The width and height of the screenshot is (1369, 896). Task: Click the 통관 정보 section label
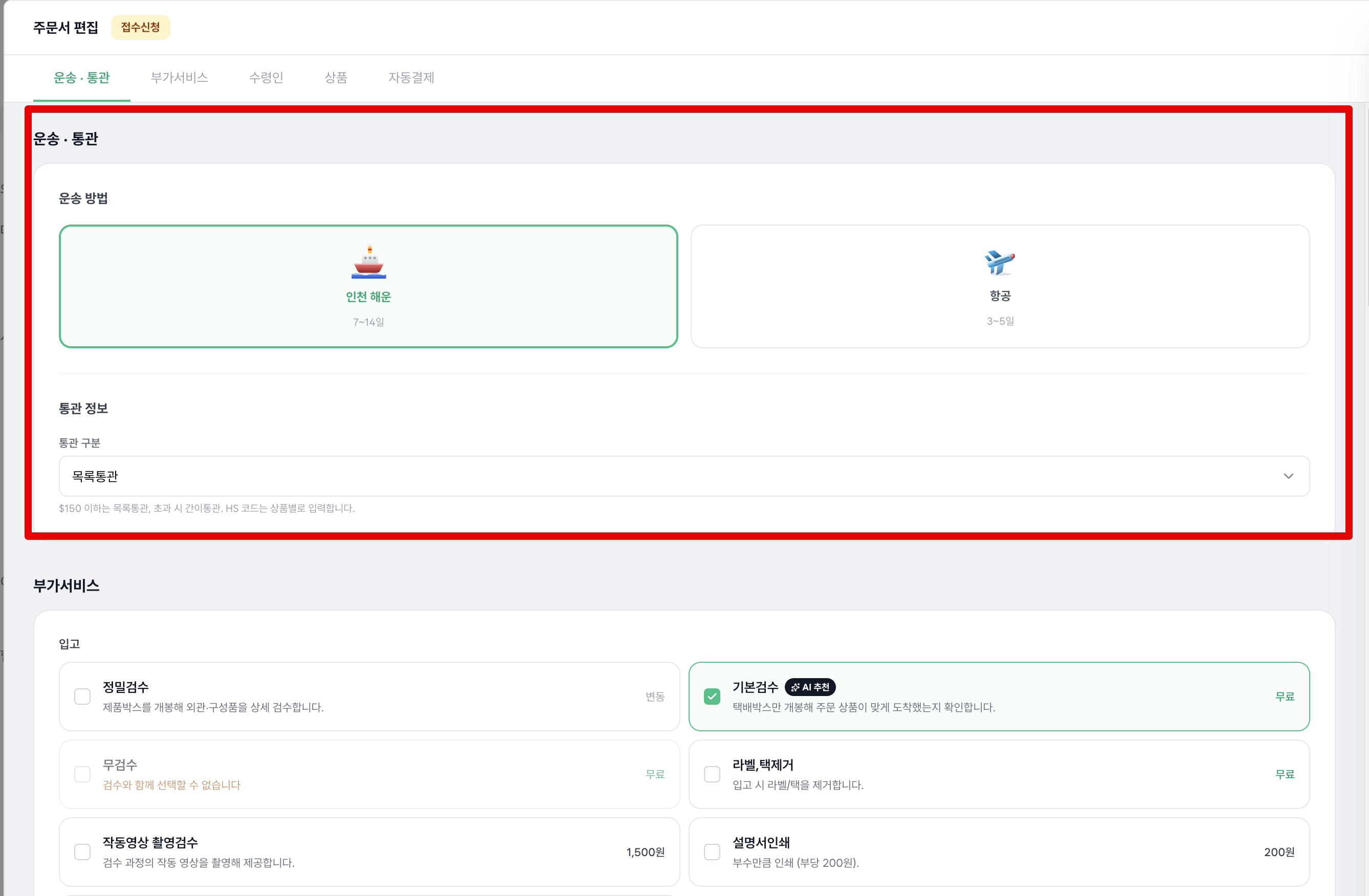pos(83,408)
